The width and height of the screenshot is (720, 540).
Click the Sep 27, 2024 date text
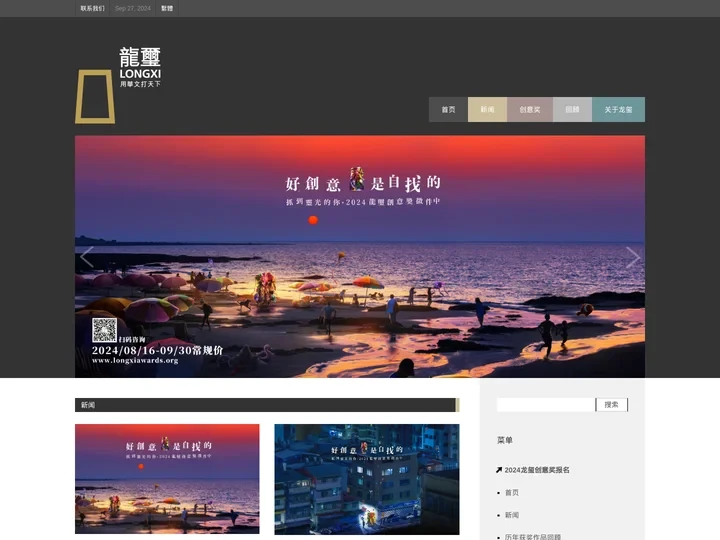pyautogui.click(x=133, y=8)
